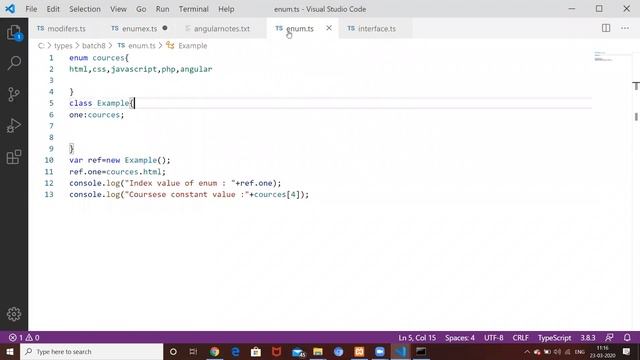The image size is (640, 360).
Task: Click the split editor right icon
Action: pos(606,28)
